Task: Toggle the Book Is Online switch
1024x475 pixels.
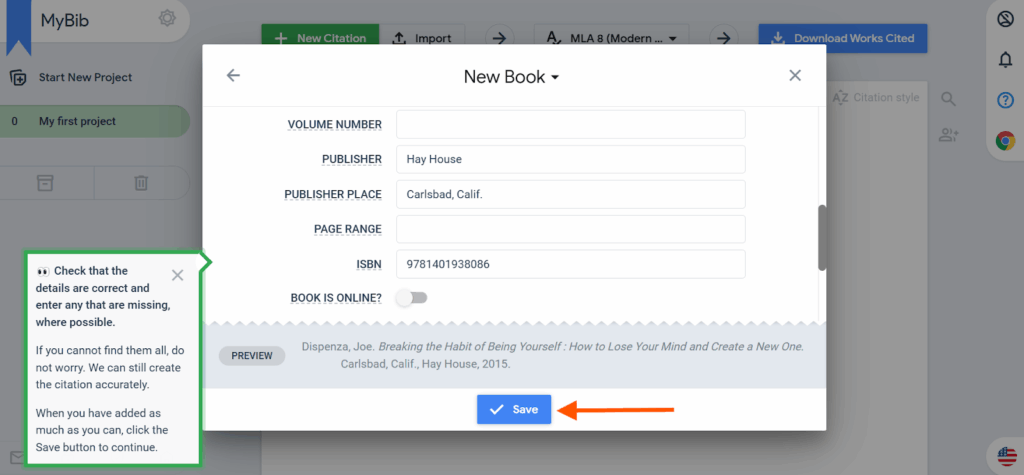Action: coord(412,298)
